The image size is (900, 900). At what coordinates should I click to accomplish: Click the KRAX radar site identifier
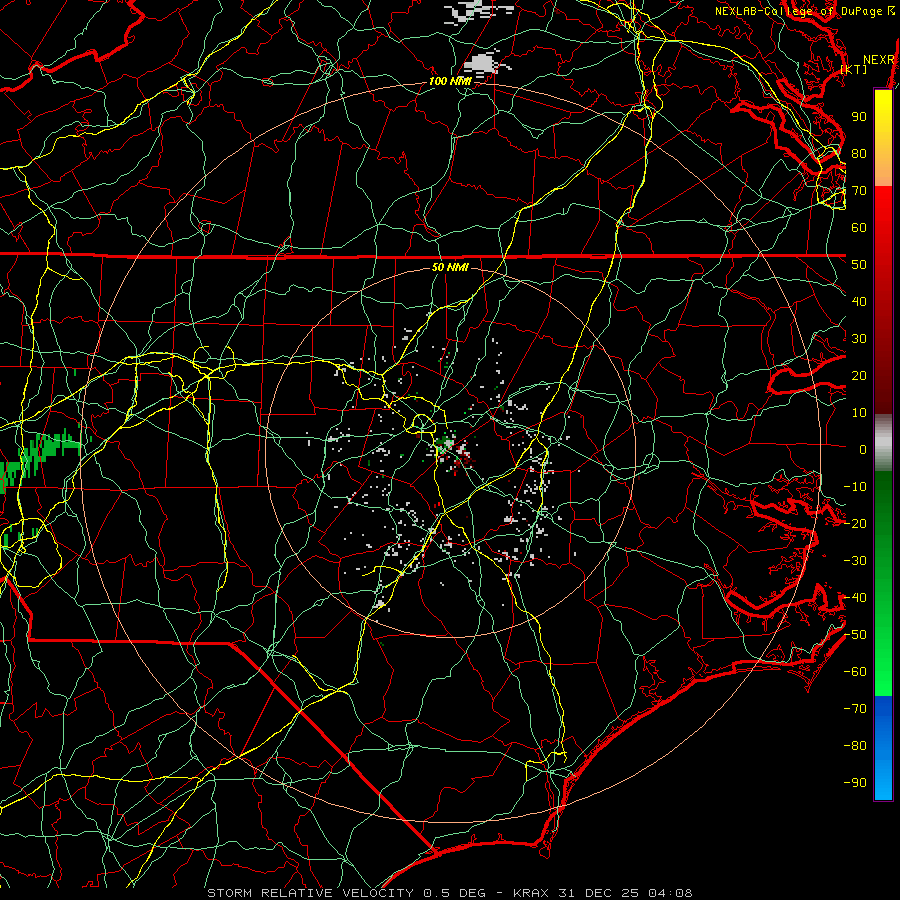[x=531, y=893]
